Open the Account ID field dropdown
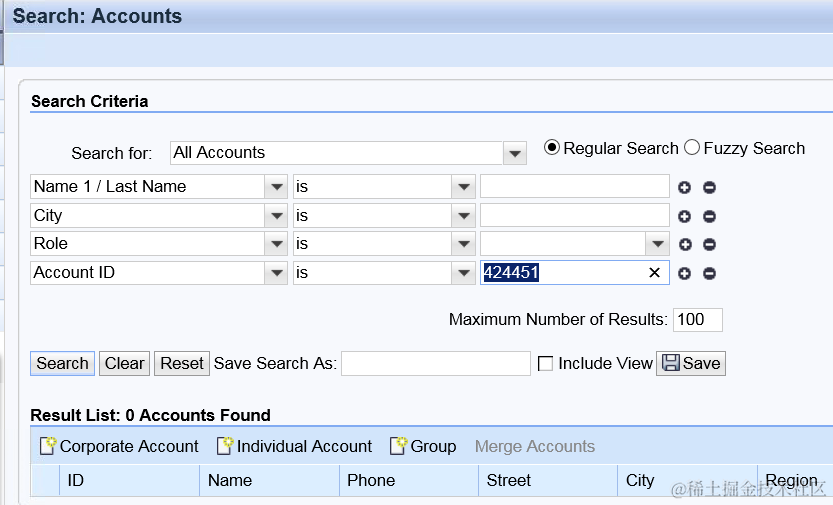This screenshot has height=505, width=833. pos(276,273)
